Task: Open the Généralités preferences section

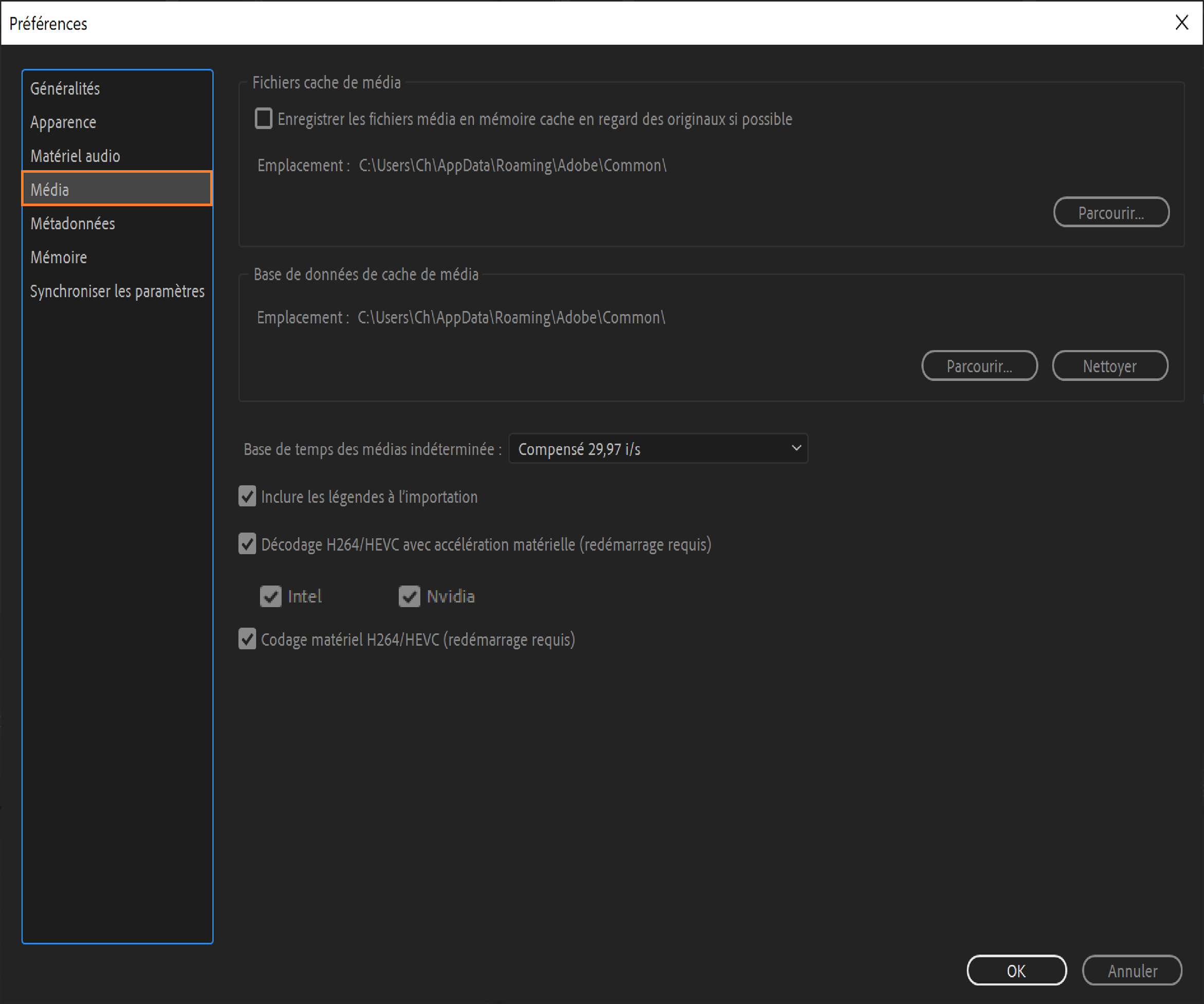Action: pyautogui.click(x=65, y=89)
